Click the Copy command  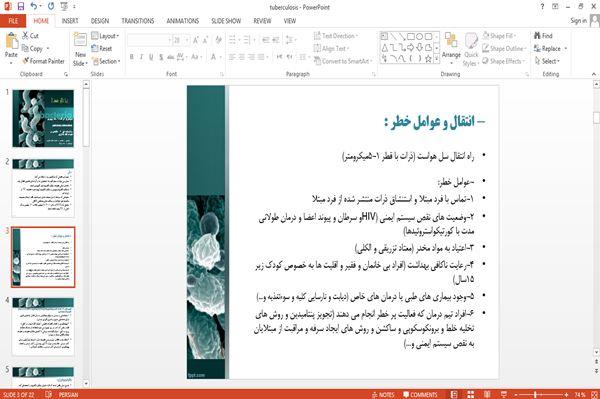pyautogui.click(x=32, y=49)
